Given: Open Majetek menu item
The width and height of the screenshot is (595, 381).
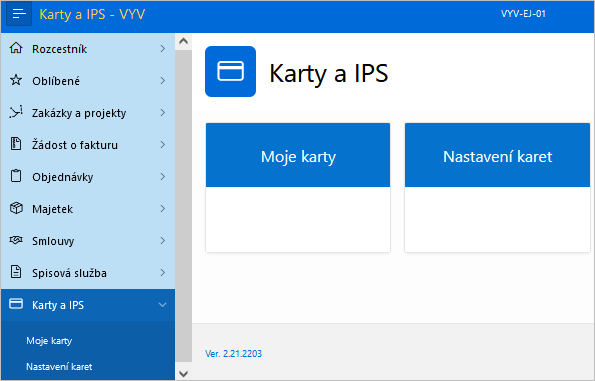Looking at the screenshot, I should coord(88,209).
